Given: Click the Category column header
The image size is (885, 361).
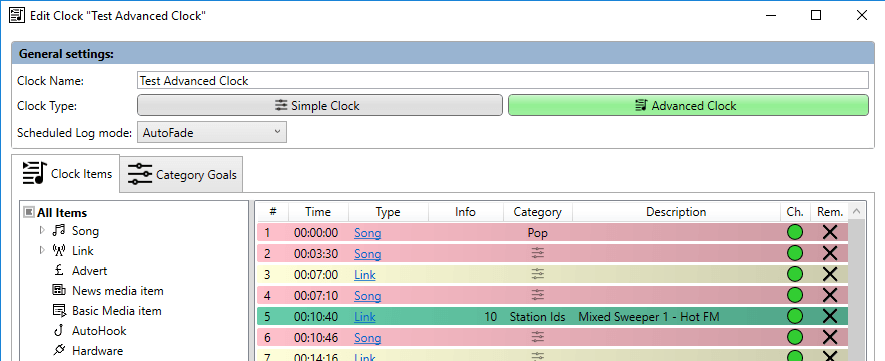Looking at the screenshot, I should tap(537, 212).
